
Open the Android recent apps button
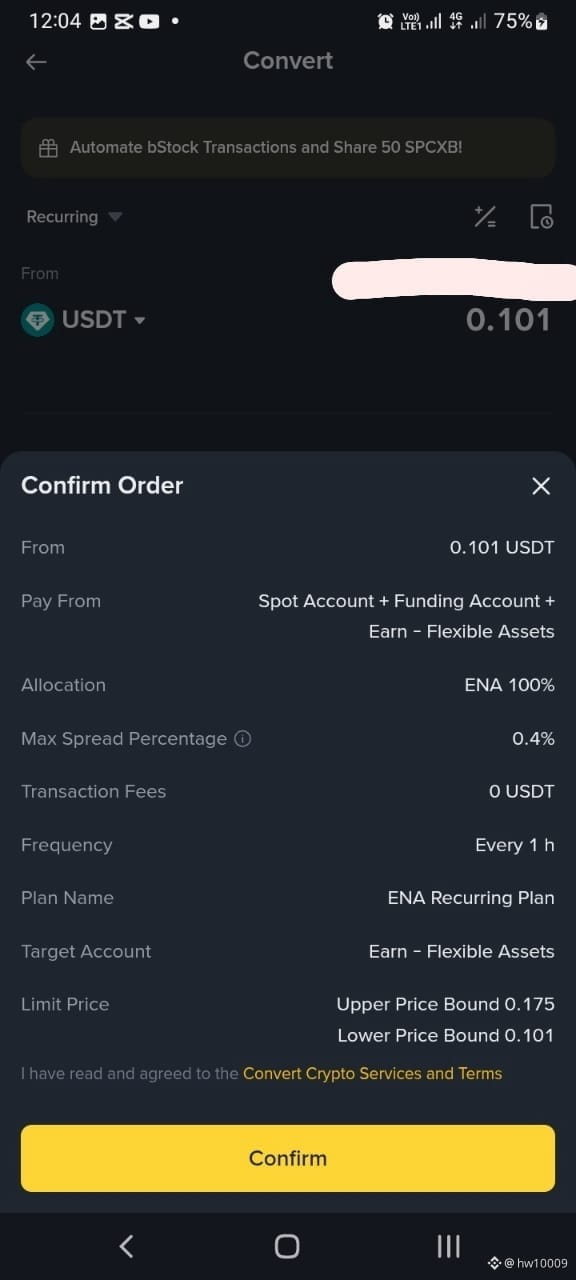[449, 1246]
